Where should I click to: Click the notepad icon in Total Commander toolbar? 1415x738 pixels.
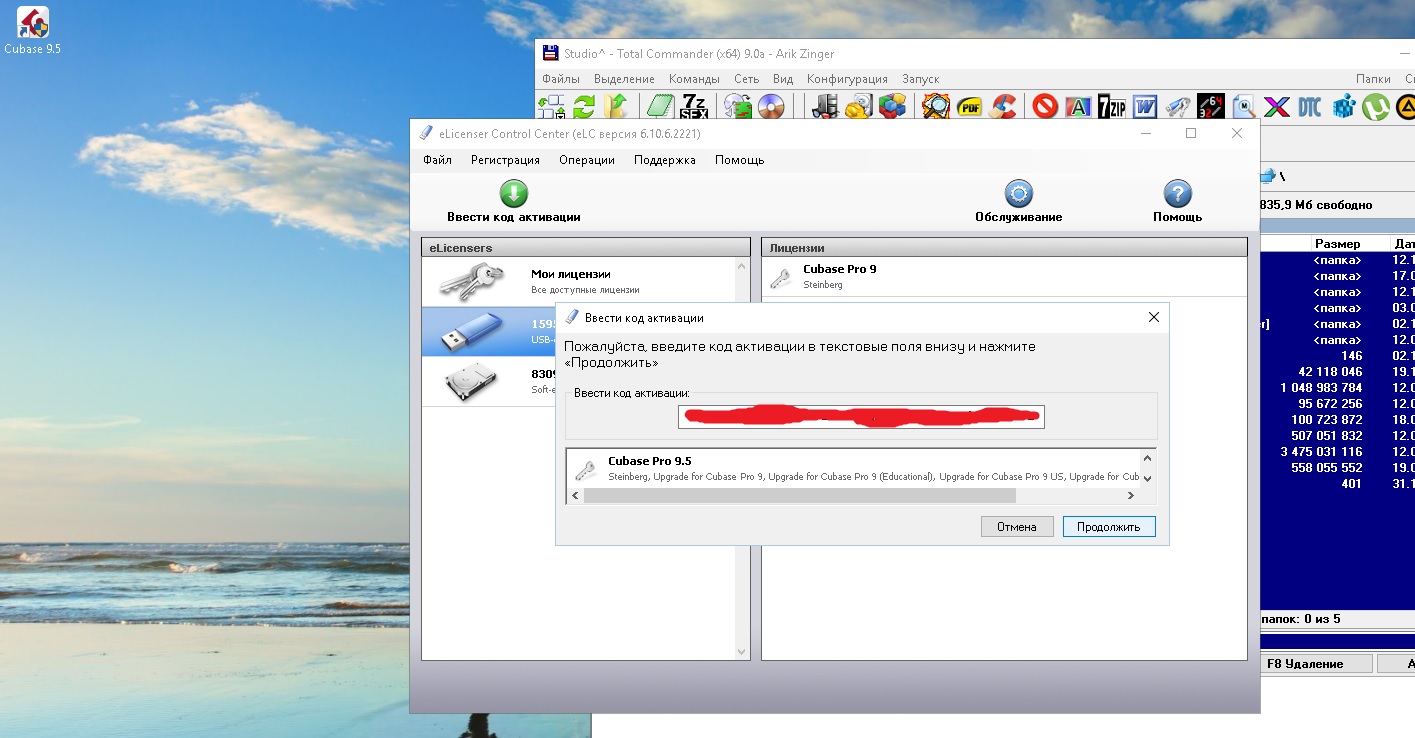pos(659,105)
